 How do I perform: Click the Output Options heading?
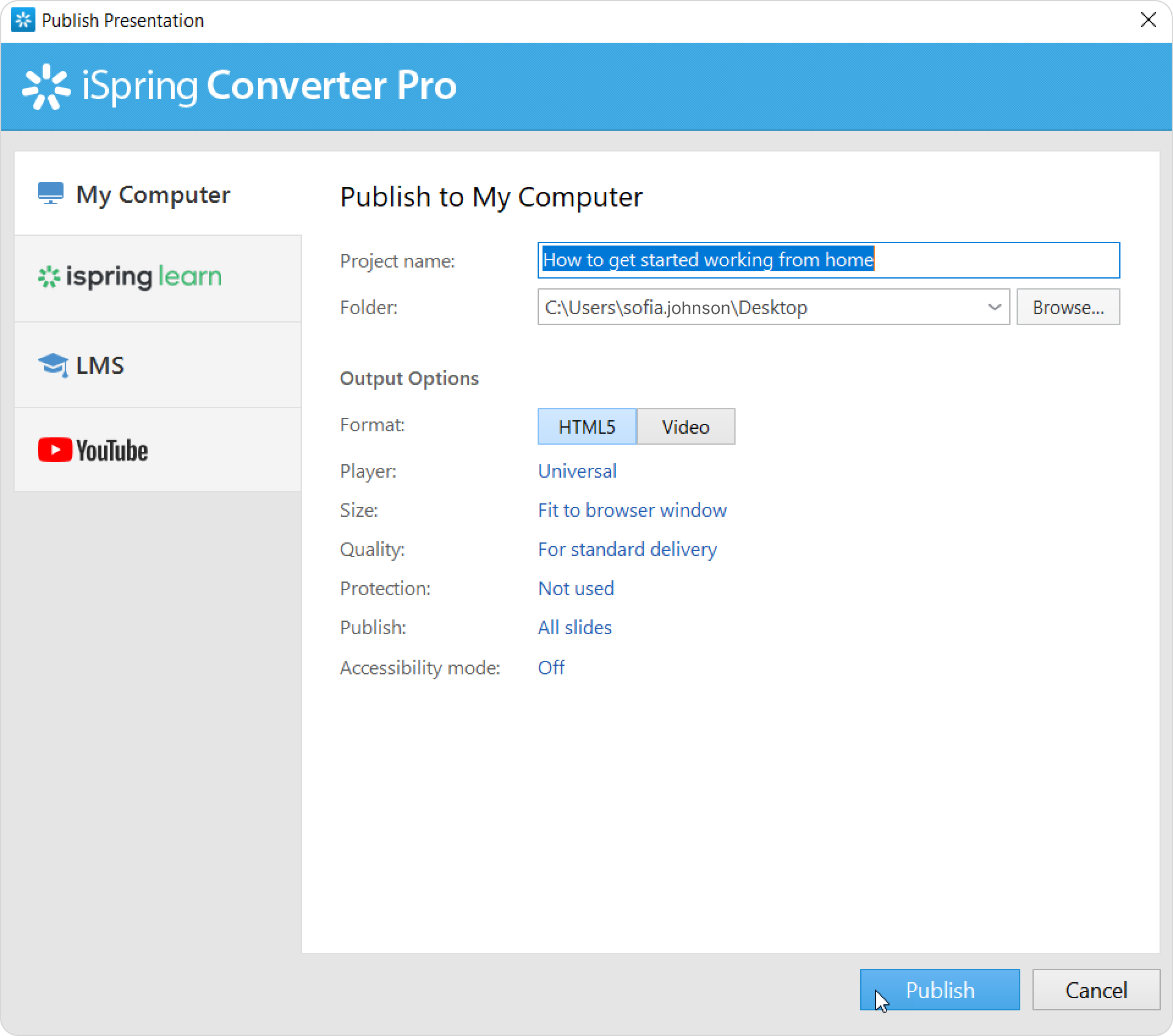click(409, 378)
